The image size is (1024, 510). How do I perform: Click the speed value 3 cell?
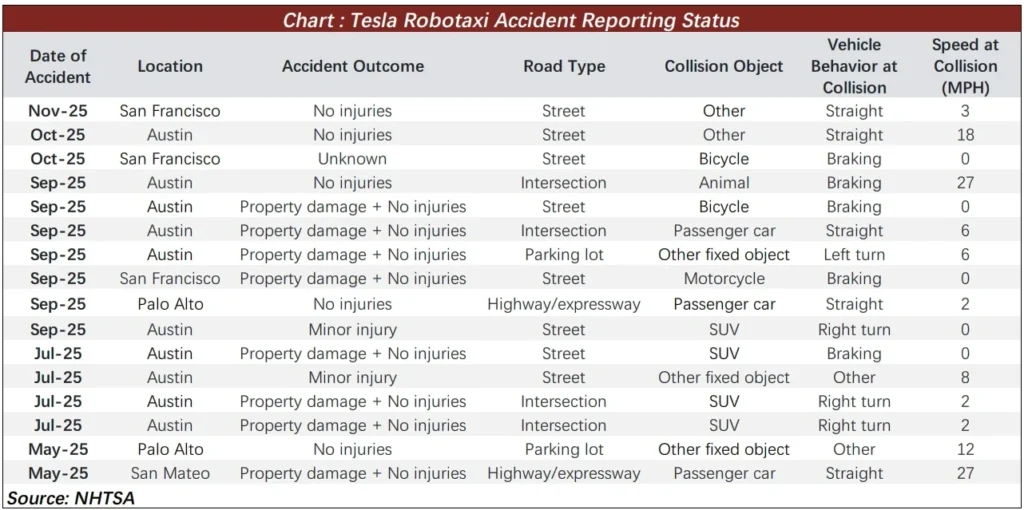(964, 111)
